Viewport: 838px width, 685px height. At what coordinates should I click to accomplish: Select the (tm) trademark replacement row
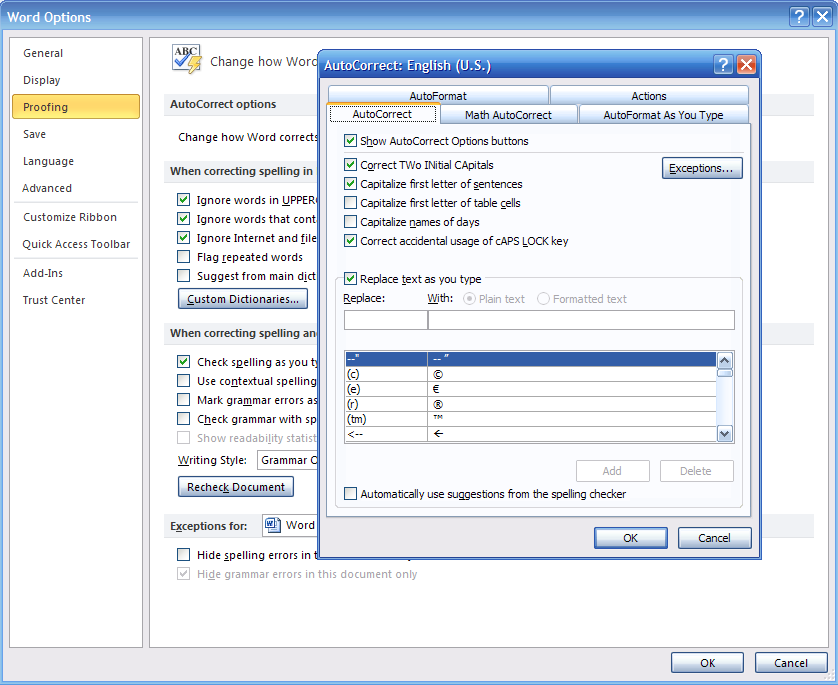click(531, 419)
